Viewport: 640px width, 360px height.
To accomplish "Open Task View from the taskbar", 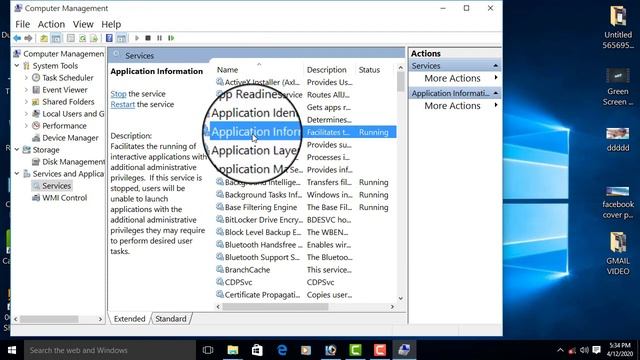I will [208, 350].
